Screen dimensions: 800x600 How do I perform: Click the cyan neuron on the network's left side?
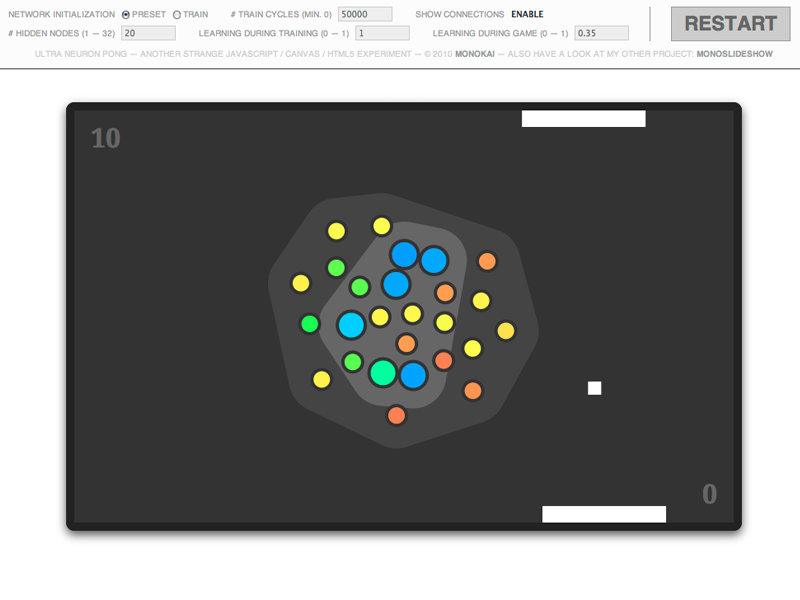pos(352,324)
